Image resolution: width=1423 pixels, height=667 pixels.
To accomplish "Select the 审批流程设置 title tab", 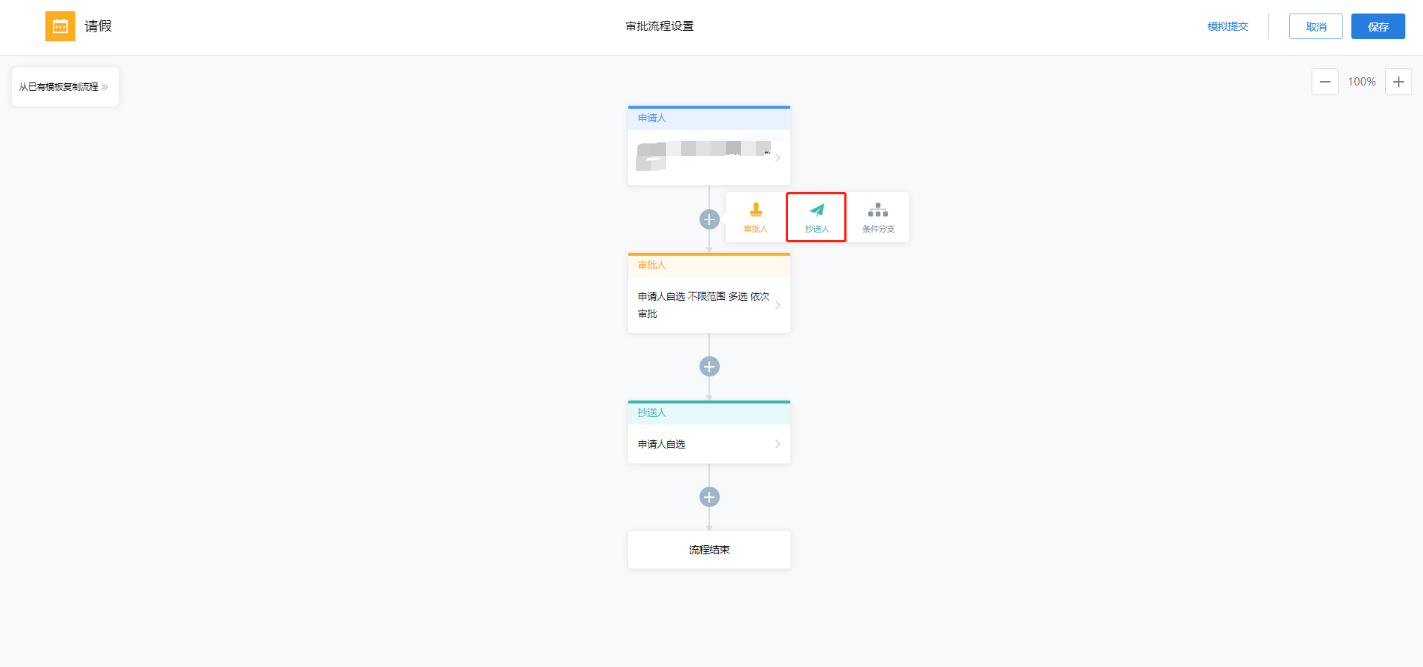I will (x=660, y=26).
